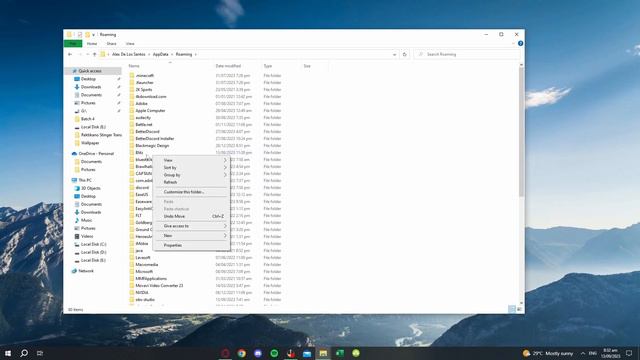Choose Refresh from the context menu
This screenshot has height=360, width=640.
click(x=191, y=182)
